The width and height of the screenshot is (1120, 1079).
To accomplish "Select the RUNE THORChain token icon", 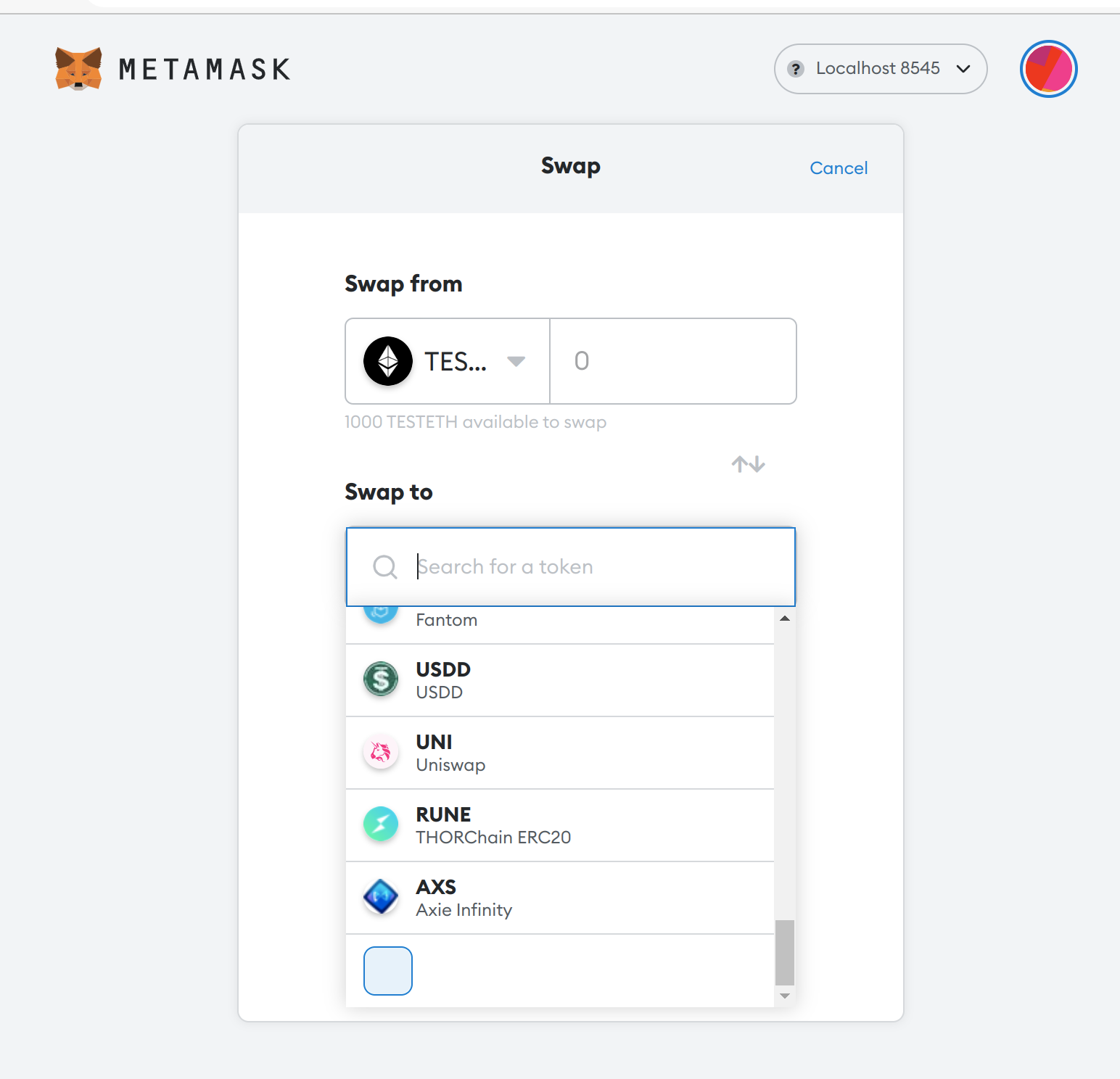I will [380, 824].
